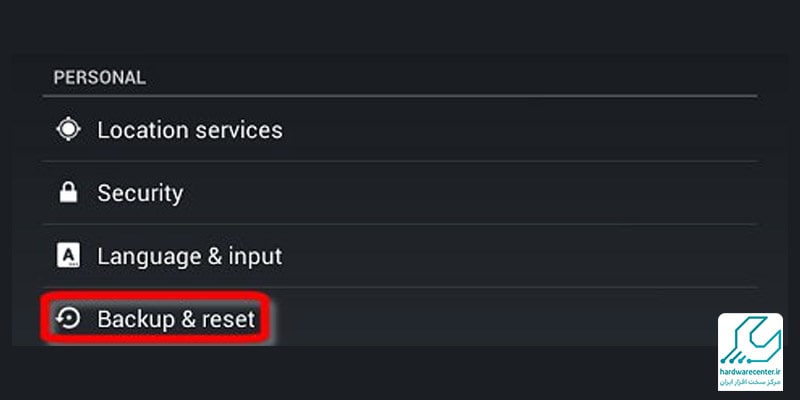Viewport: 800px width, 400px height.
Task: Tap the Language & input letter A icon
Action: click(x=68, y=256)
